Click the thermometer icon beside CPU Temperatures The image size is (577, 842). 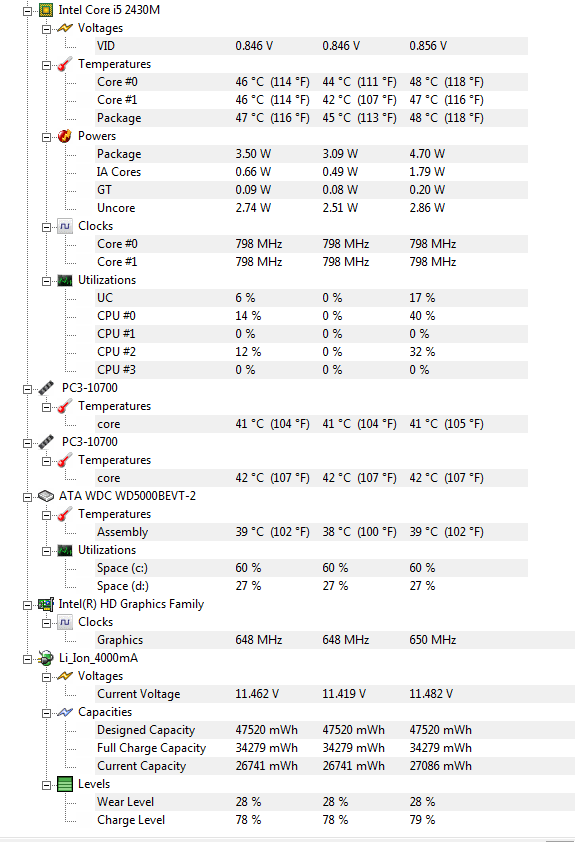tap(64, 64)
